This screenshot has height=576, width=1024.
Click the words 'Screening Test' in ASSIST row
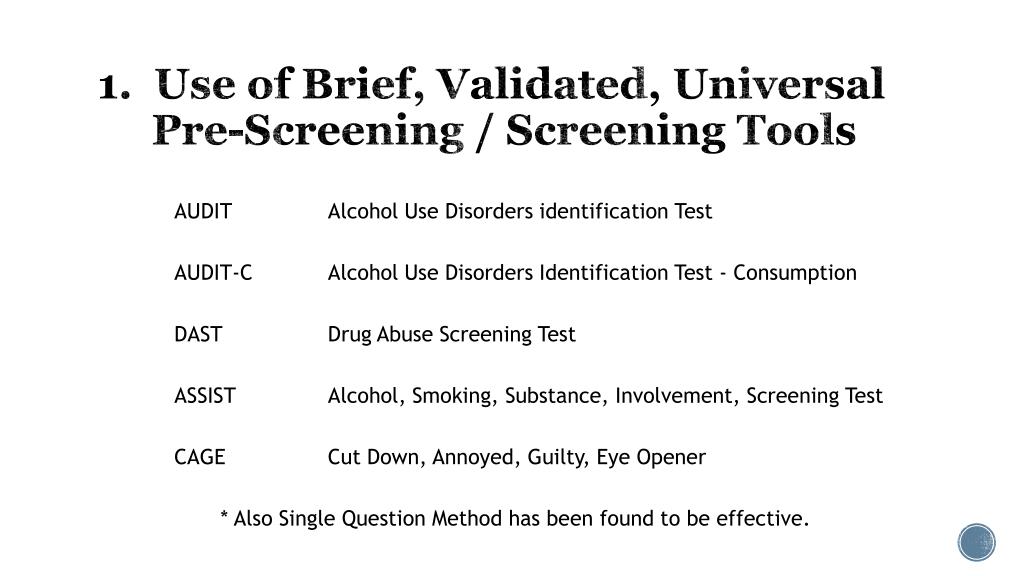pos(814,396)
